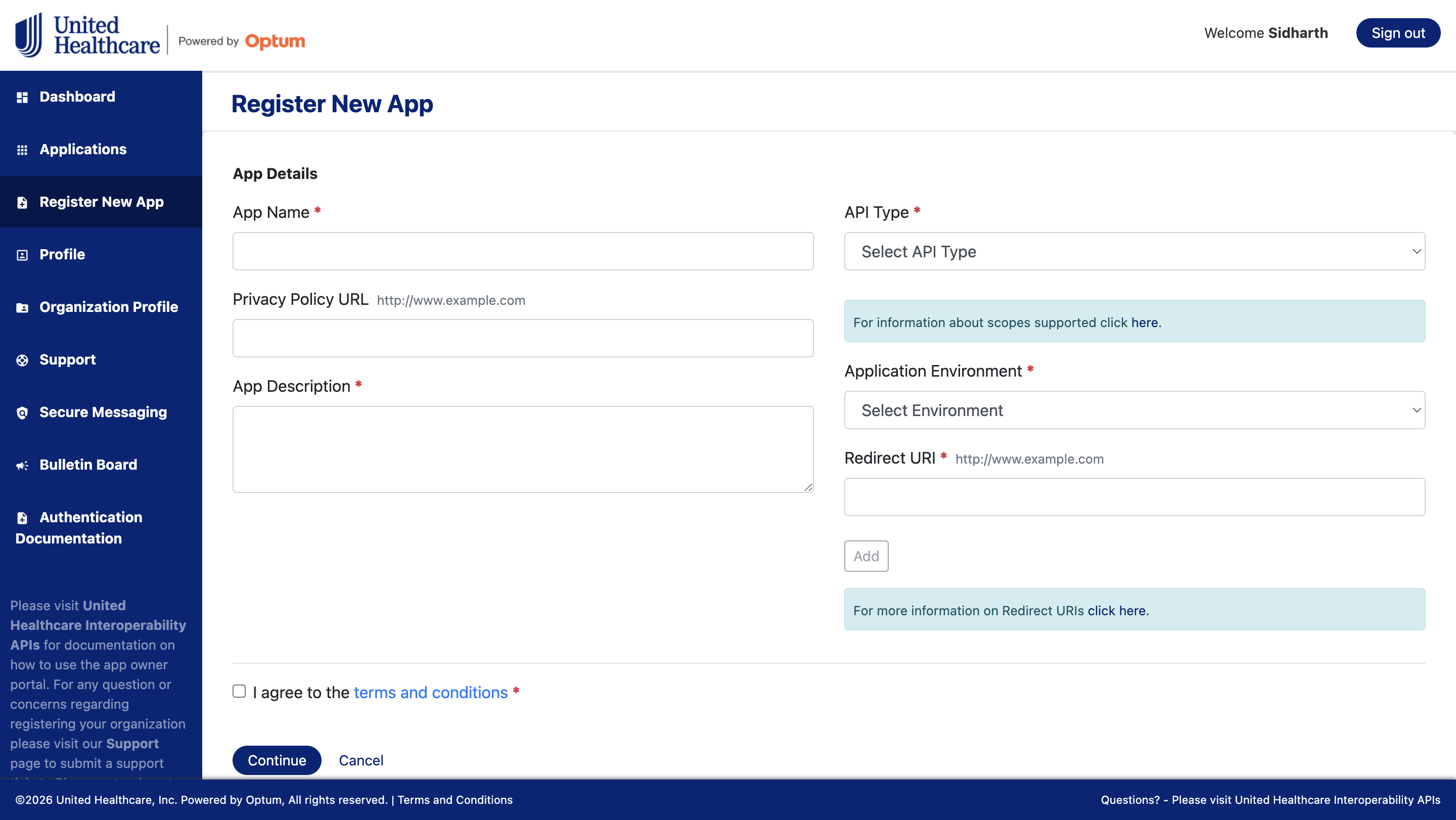Click the Organization Profile folder icon

[22, 307]
